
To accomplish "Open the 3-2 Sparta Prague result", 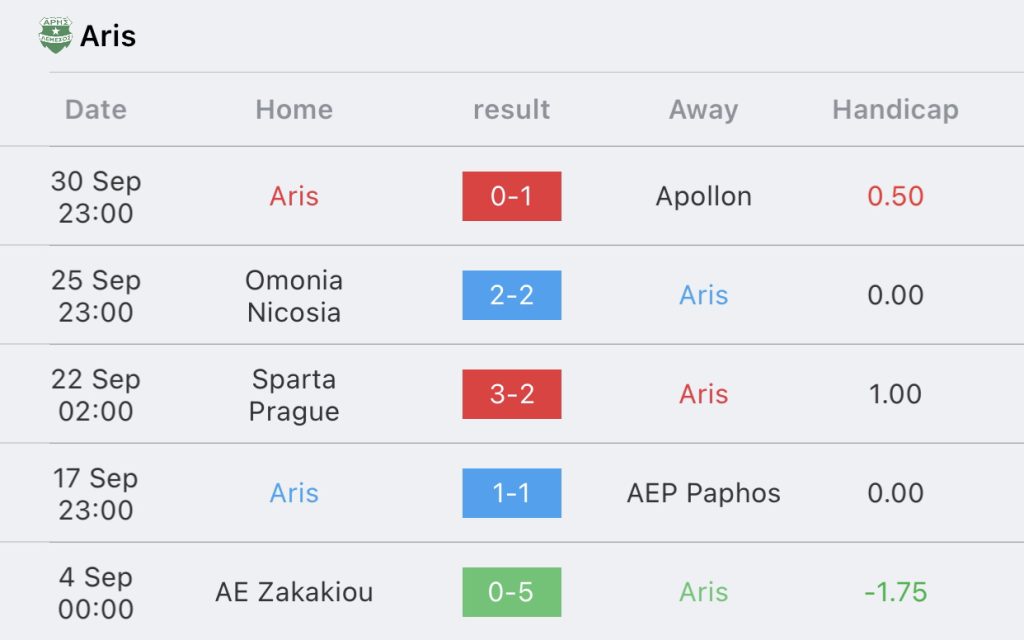I will coord(511,394).
